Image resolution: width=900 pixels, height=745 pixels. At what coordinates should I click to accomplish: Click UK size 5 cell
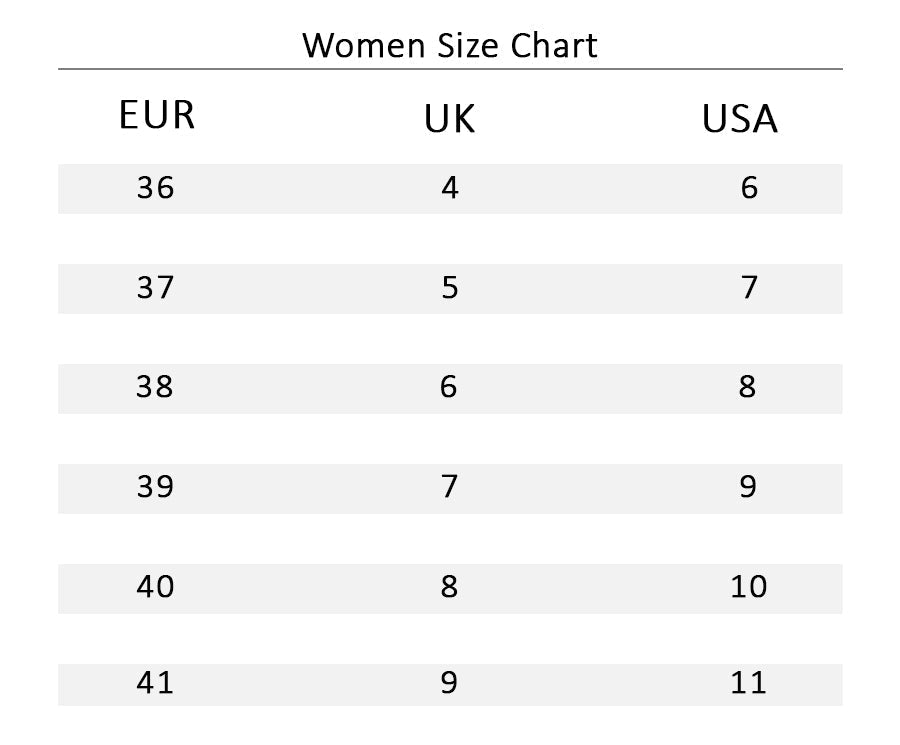pyautogui.click(x=450, y=288)
